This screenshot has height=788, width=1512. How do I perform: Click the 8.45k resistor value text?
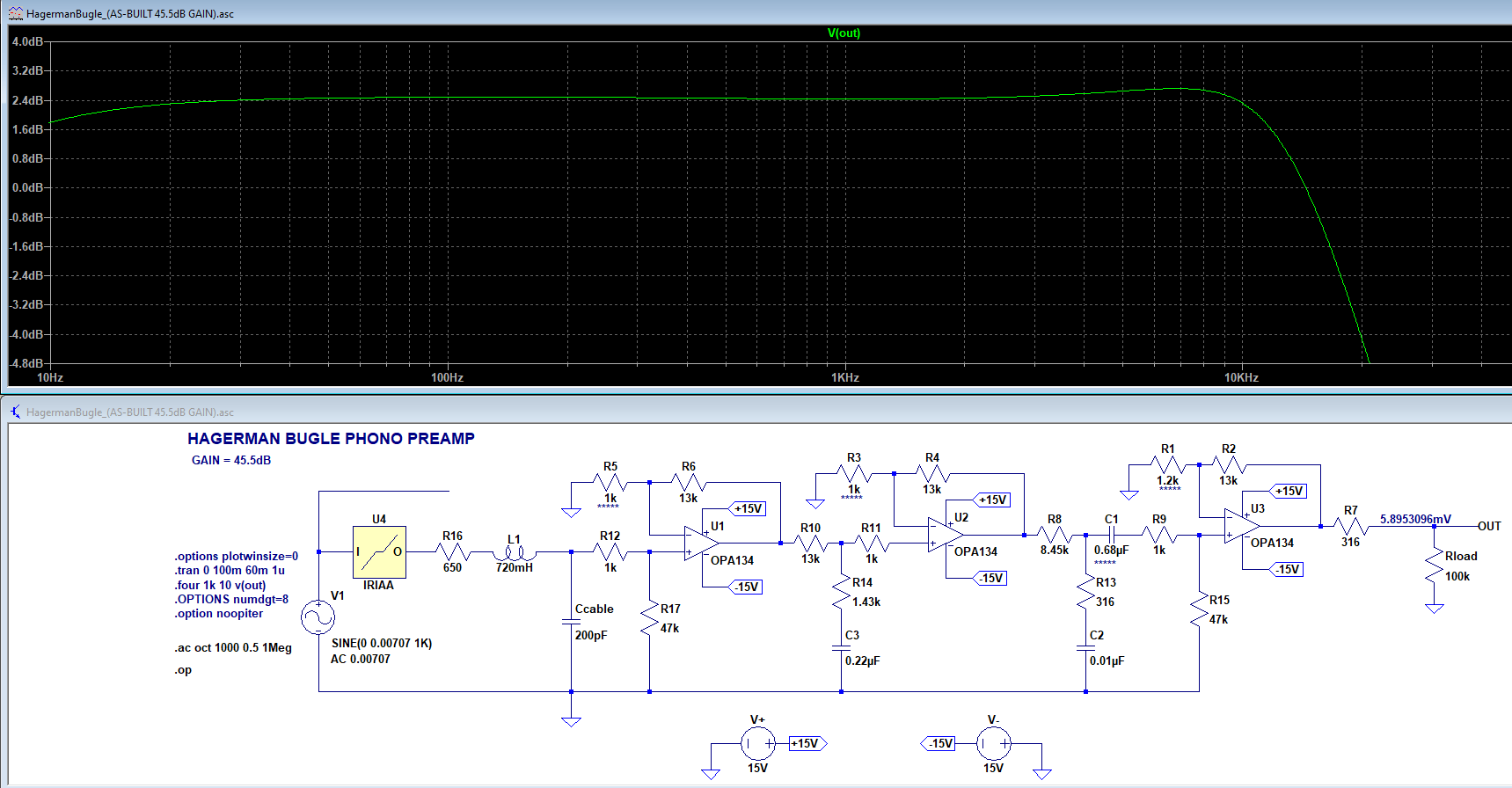click(x=1055, y=550)
